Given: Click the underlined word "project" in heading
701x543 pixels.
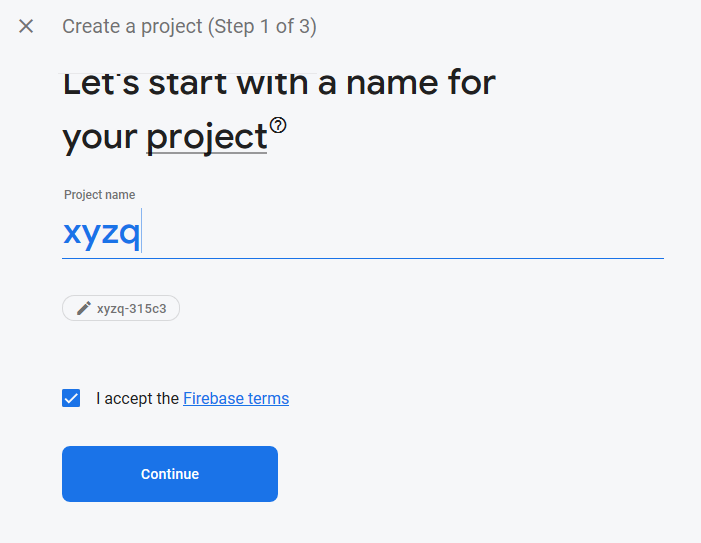Looking at the screenshot, I should (207, 137).
